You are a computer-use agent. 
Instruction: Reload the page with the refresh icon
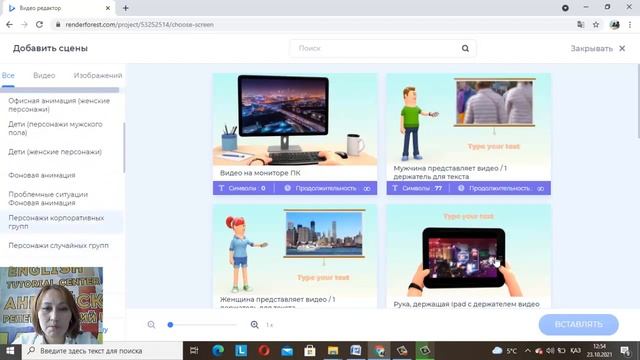click(x=39, y=24)
